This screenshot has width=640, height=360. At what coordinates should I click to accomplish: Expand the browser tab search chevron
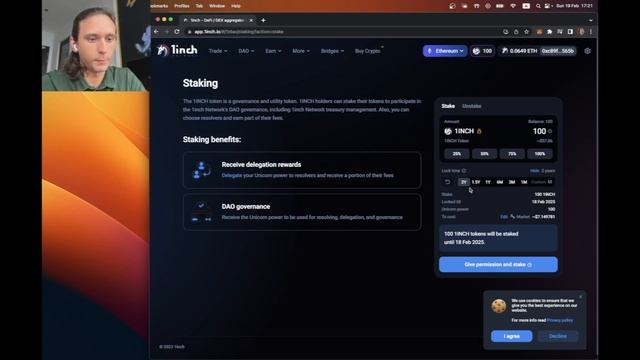(591, 20)
